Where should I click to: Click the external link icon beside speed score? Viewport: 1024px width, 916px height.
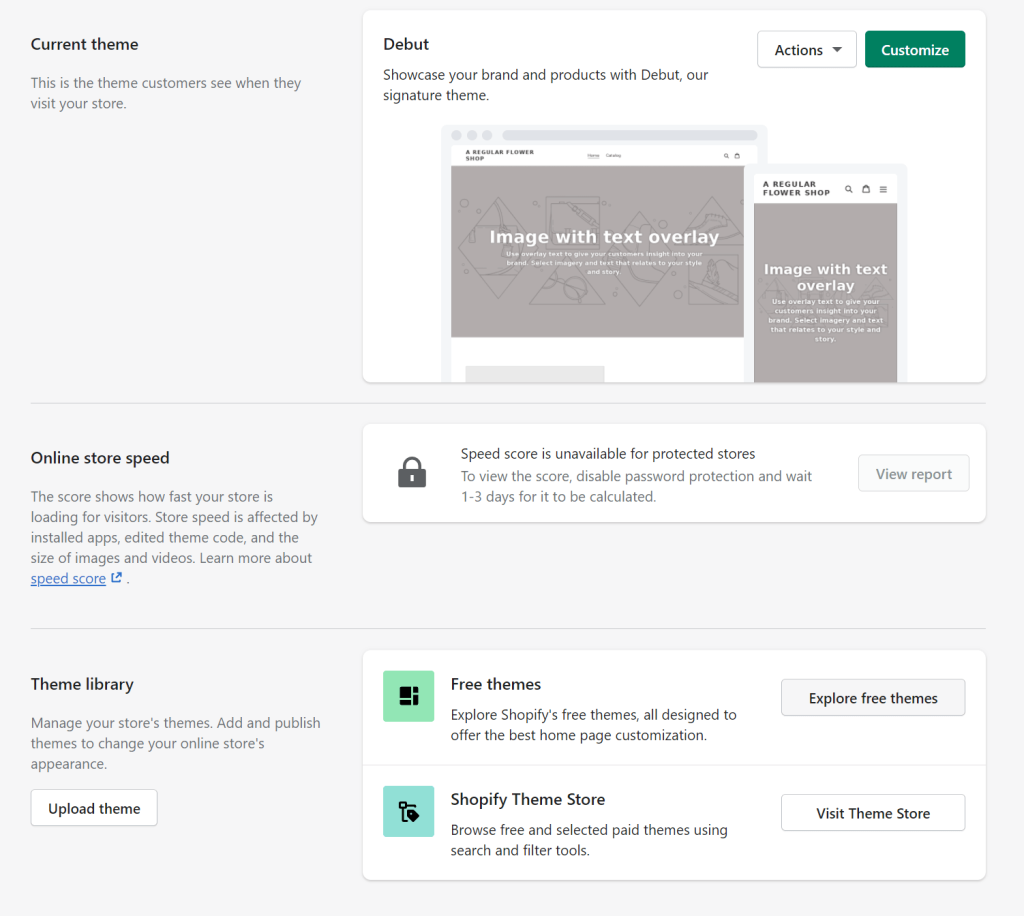click(116, 578)
